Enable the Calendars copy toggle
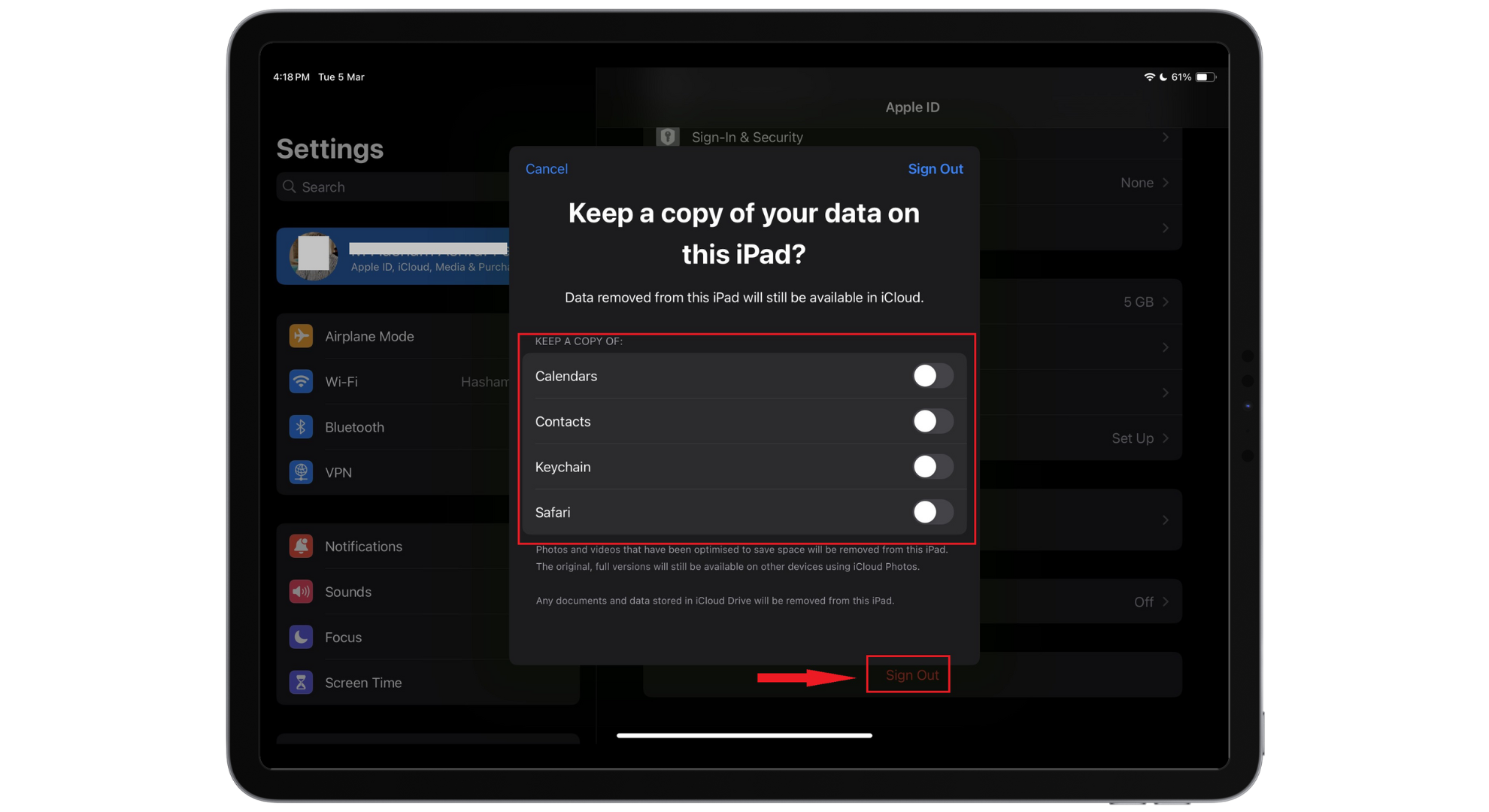The height and width of the screenshot is (812, 1489). pyautogui.click(x=933, y=376)
